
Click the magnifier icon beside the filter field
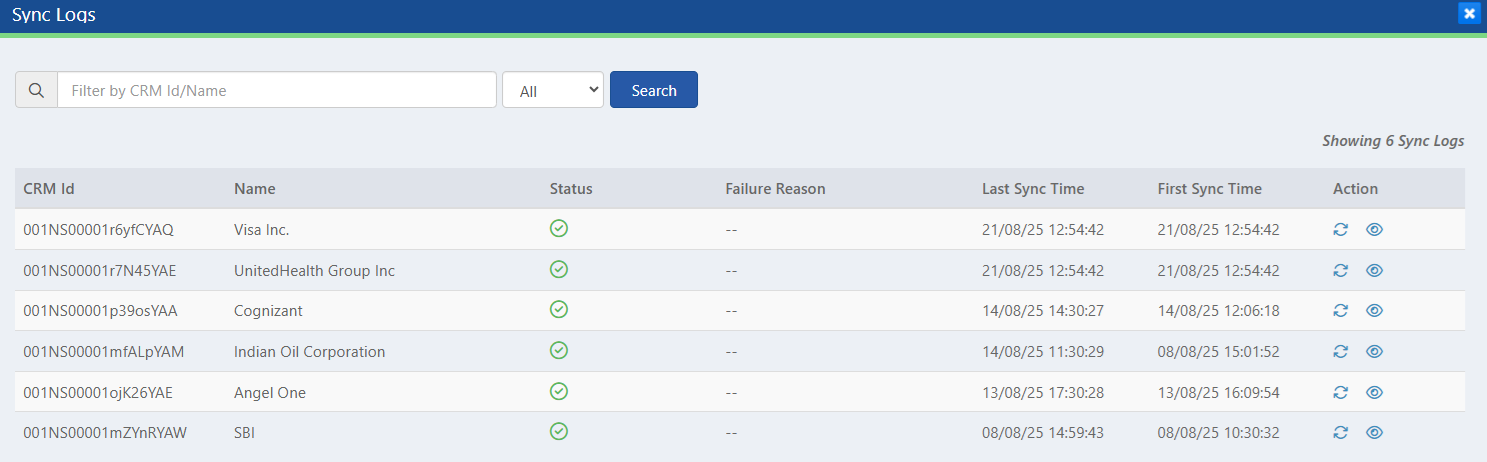pyautogui.click(x=36, y=90)
